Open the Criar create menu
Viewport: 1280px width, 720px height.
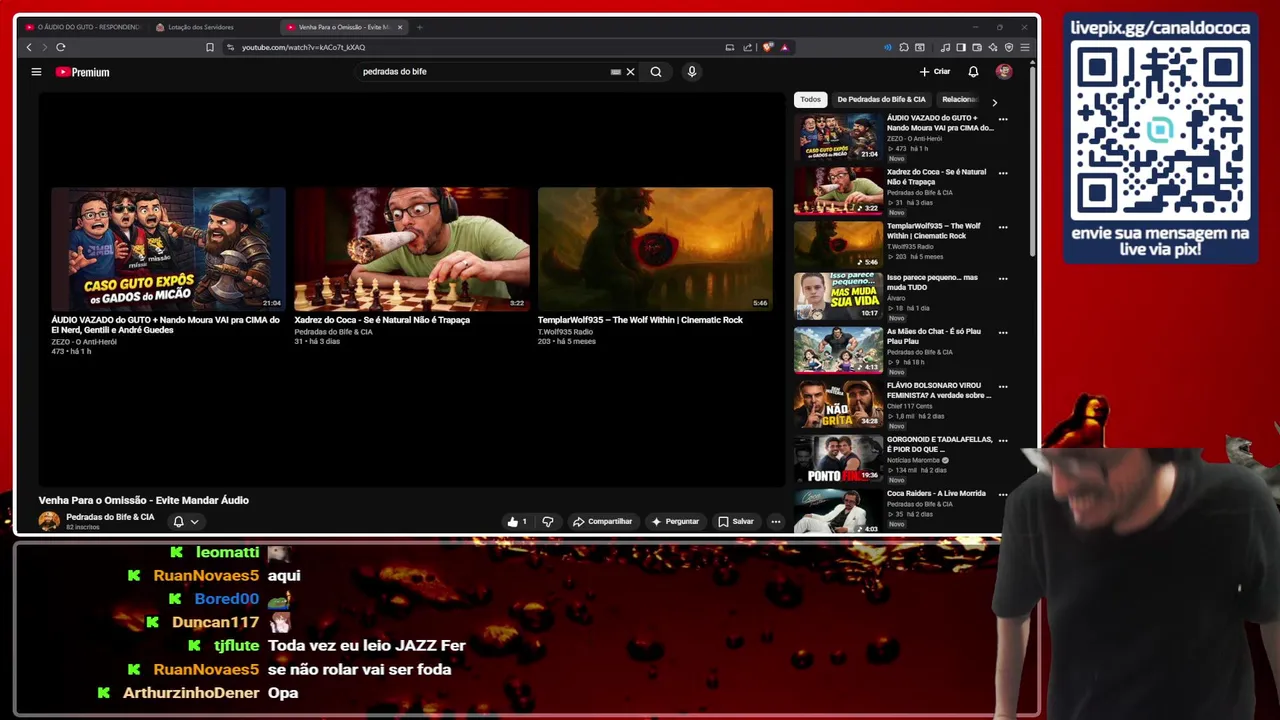point(935,72)
